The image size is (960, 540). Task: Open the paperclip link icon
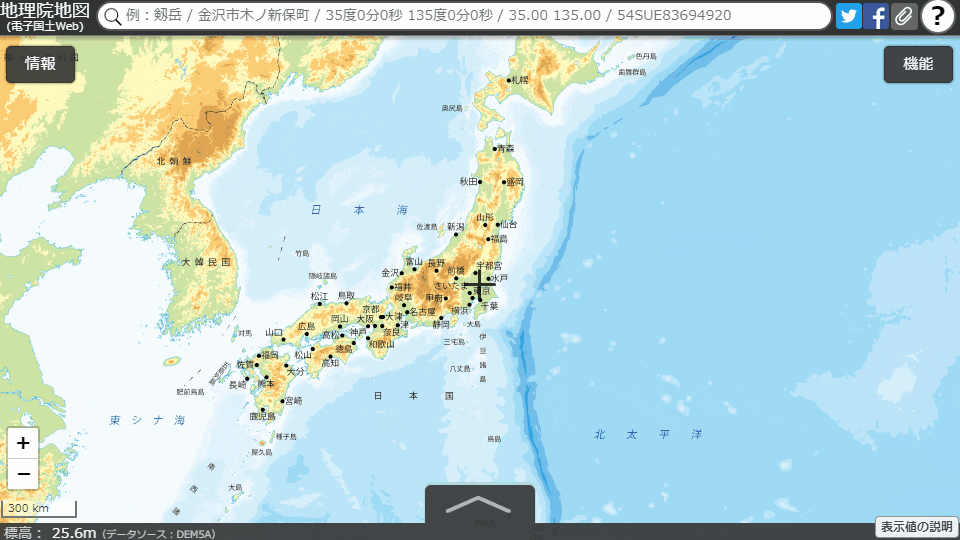[904, 16]
